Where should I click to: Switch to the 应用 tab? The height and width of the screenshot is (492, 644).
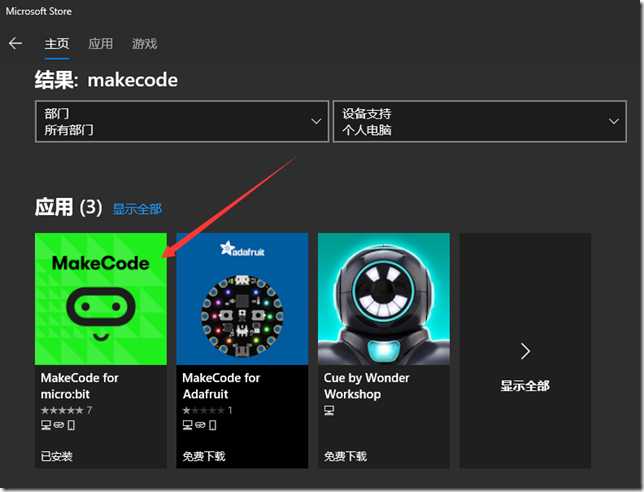tap(100, 43)
